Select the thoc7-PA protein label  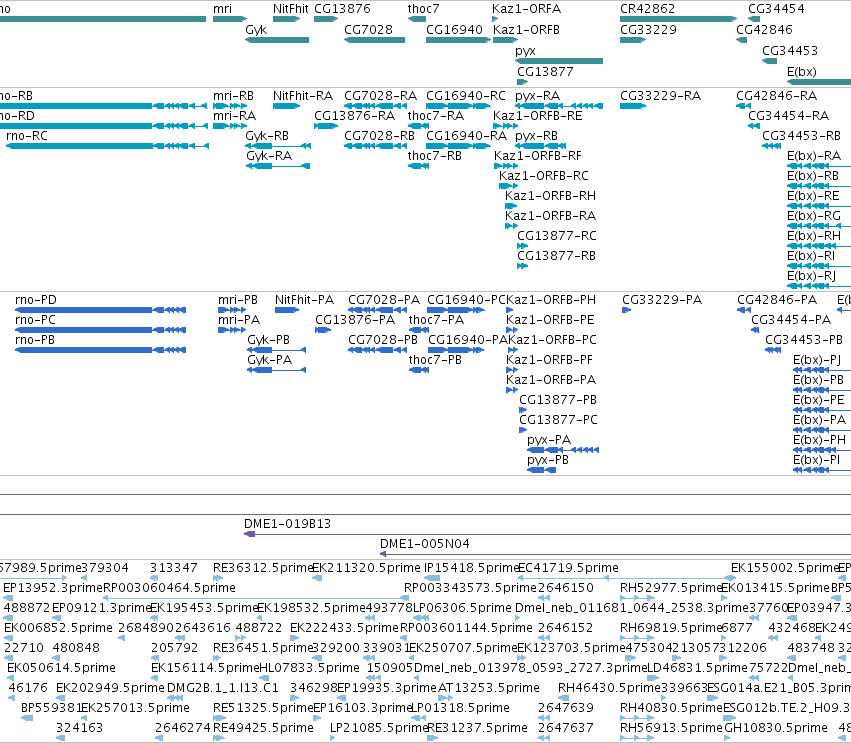click(436, 320)
